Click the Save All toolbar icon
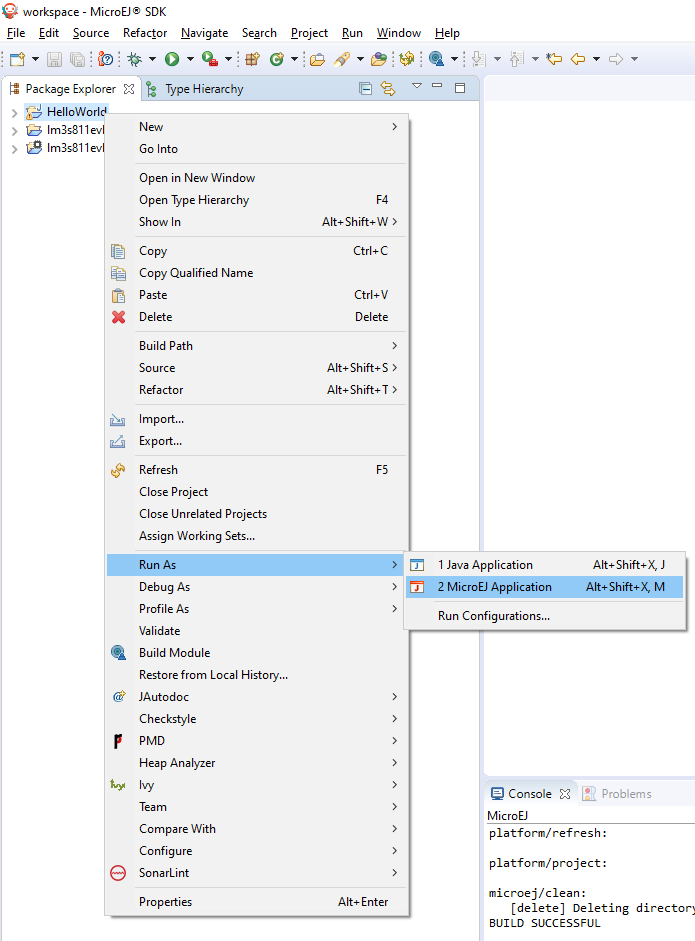This screenshot has height=941, width=695. [77, 59]
